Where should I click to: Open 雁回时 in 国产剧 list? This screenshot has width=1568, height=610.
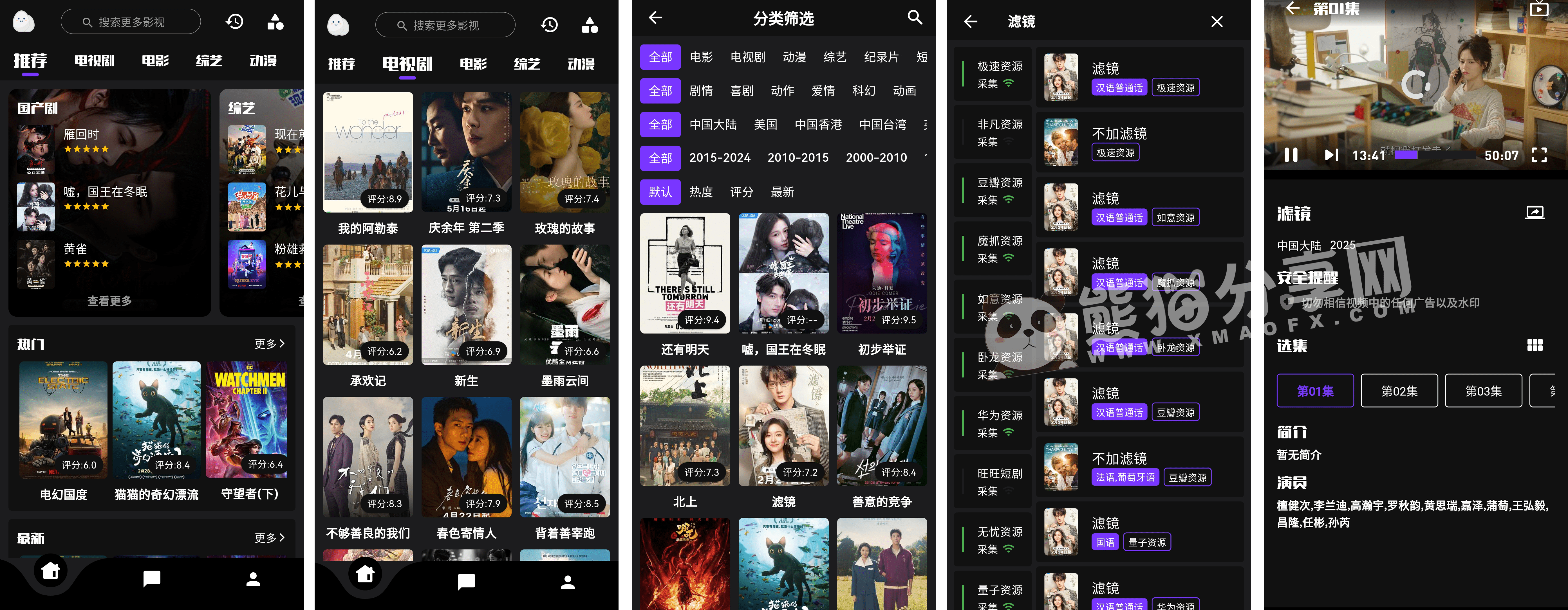pos(109,149)
